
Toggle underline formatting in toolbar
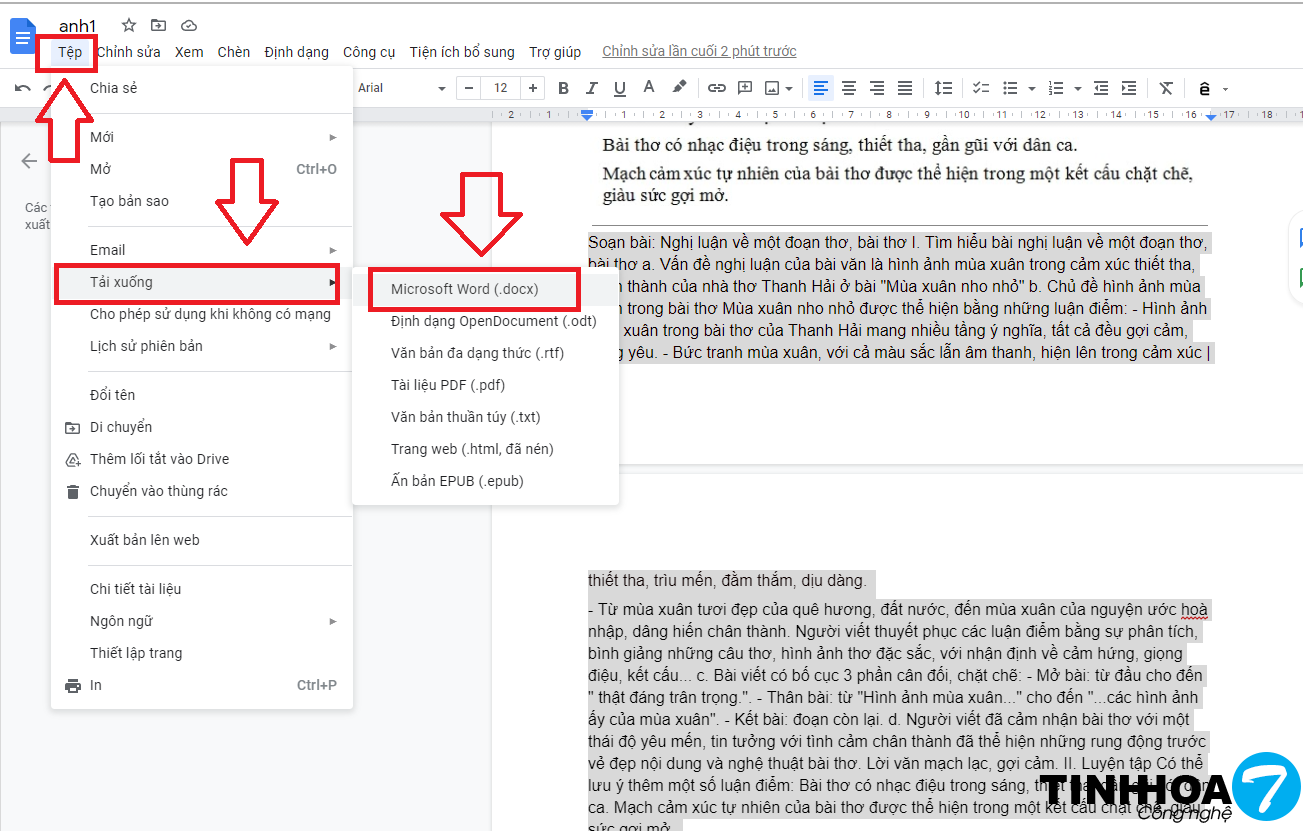(620, 88)
